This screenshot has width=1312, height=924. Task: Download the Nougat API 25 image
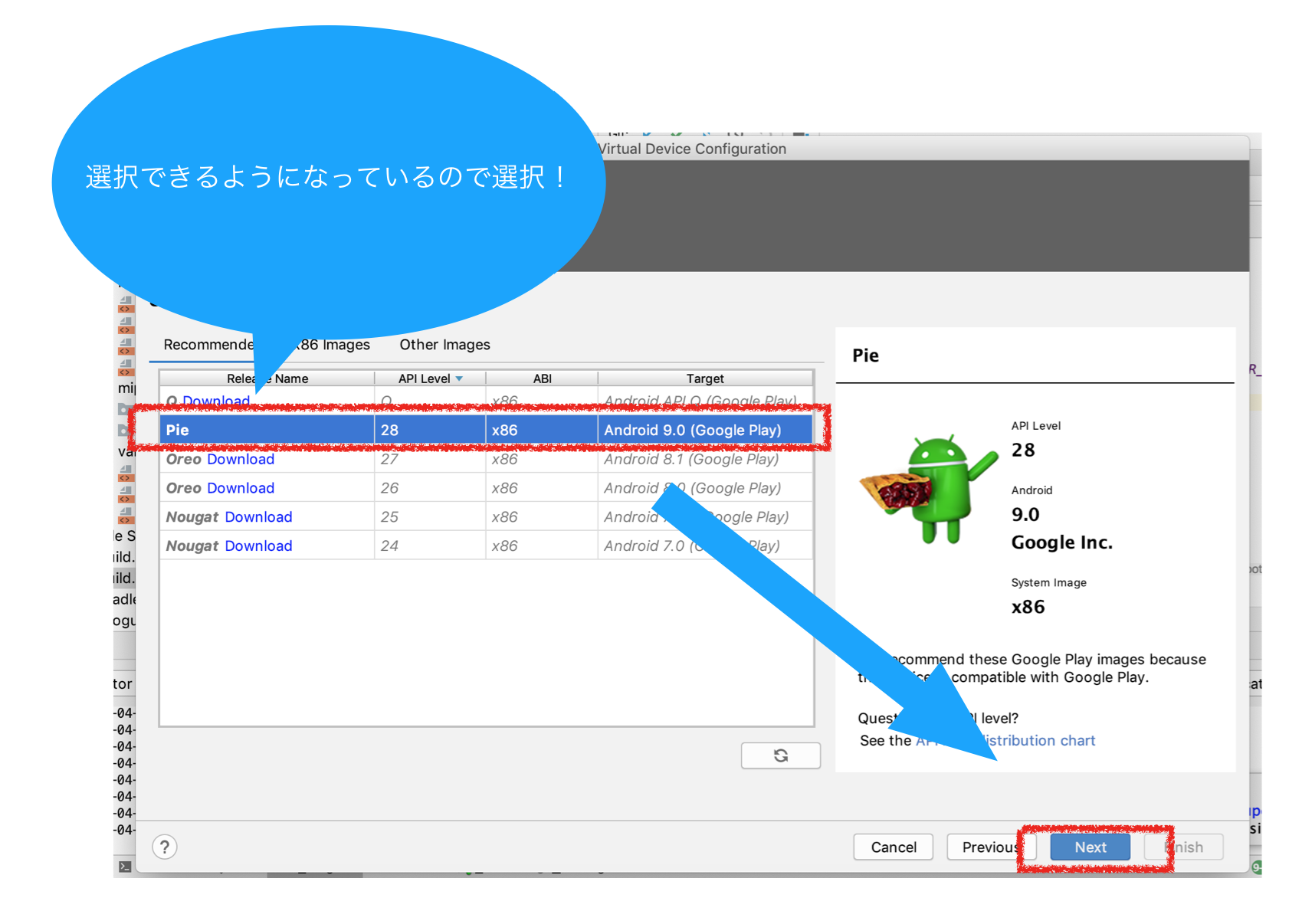pos(258,517)
